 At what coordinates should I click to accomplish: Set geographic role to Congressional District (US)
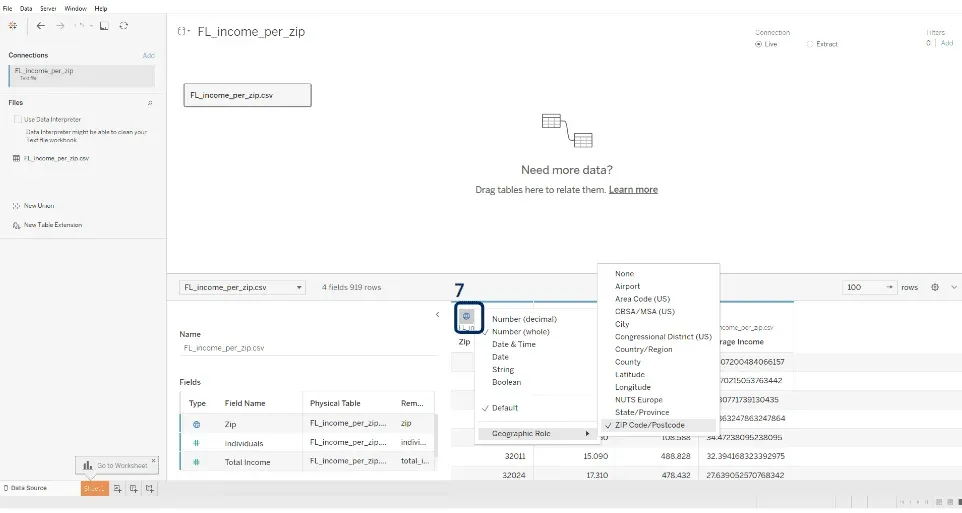tap(663, 337)
